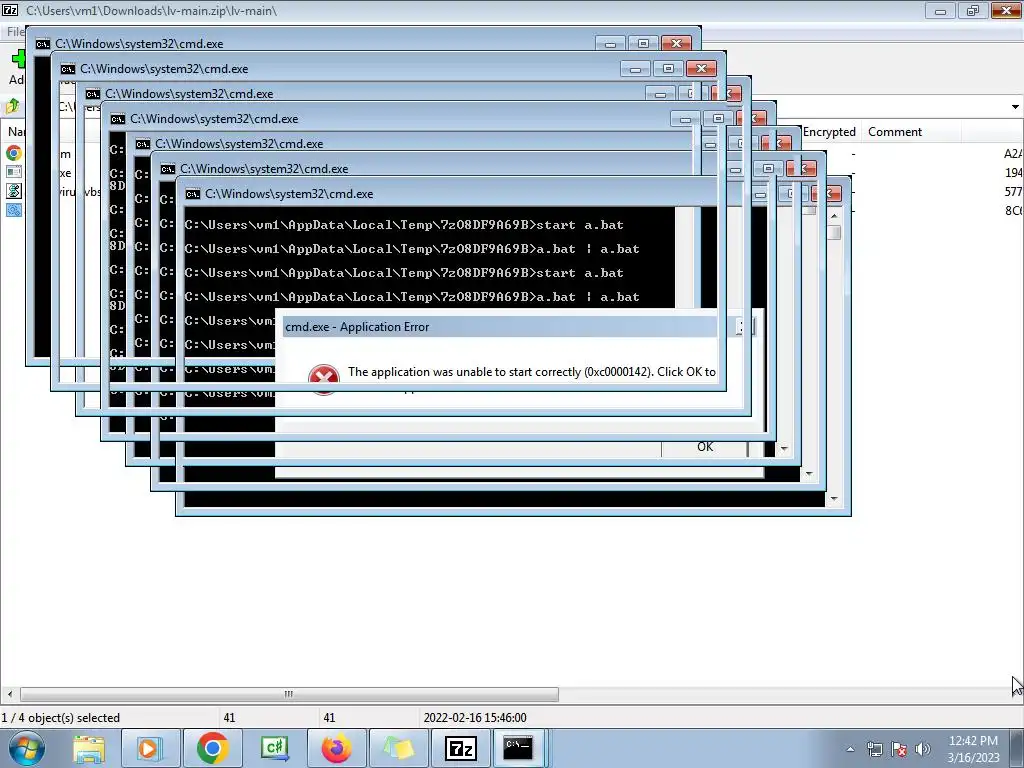The width and height of the screenshot is (1024, 768).
Task: Open the network tray icon
Action: 874,749
